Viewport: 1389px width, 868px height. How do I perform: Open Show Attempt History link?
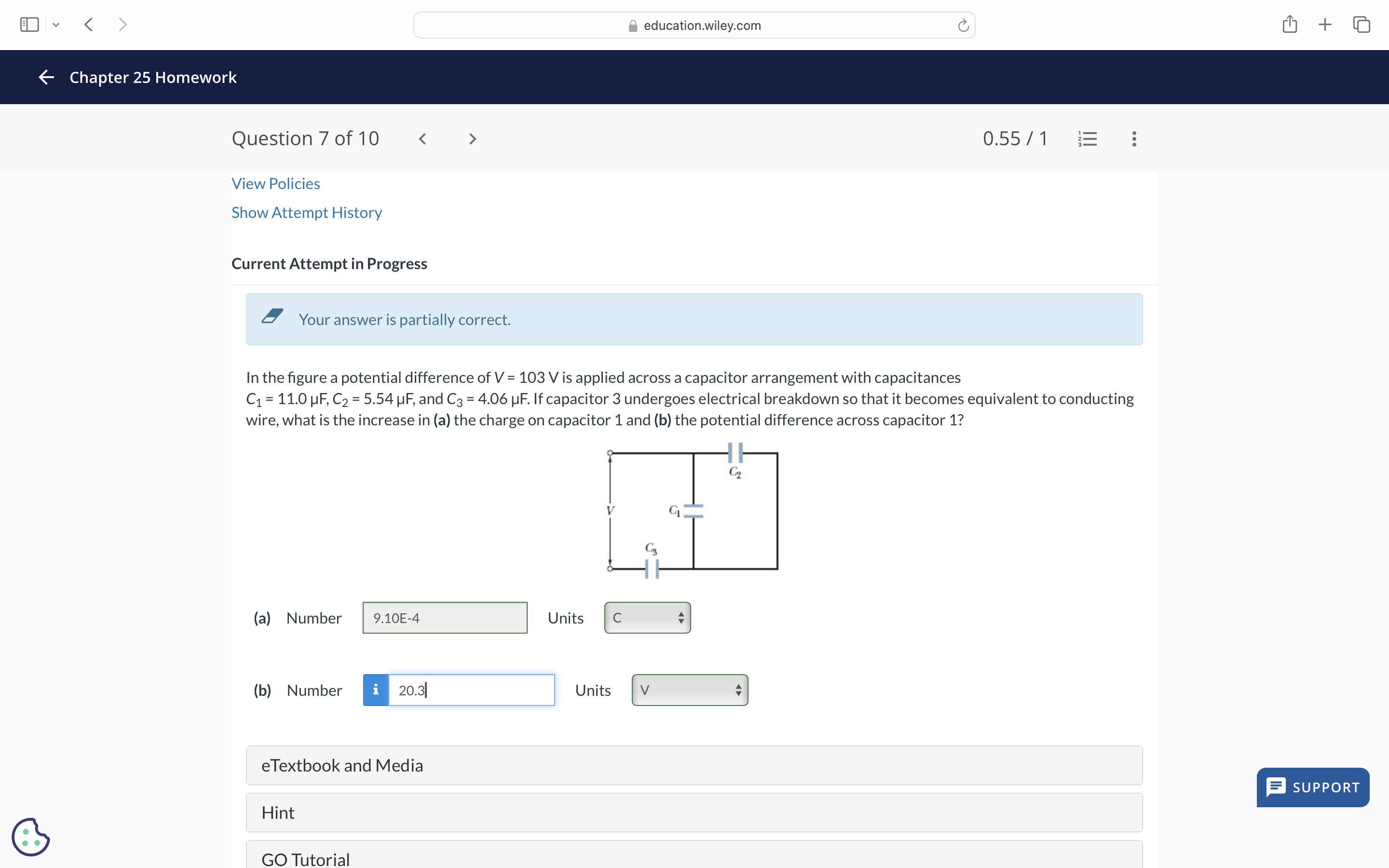point(307,212)
